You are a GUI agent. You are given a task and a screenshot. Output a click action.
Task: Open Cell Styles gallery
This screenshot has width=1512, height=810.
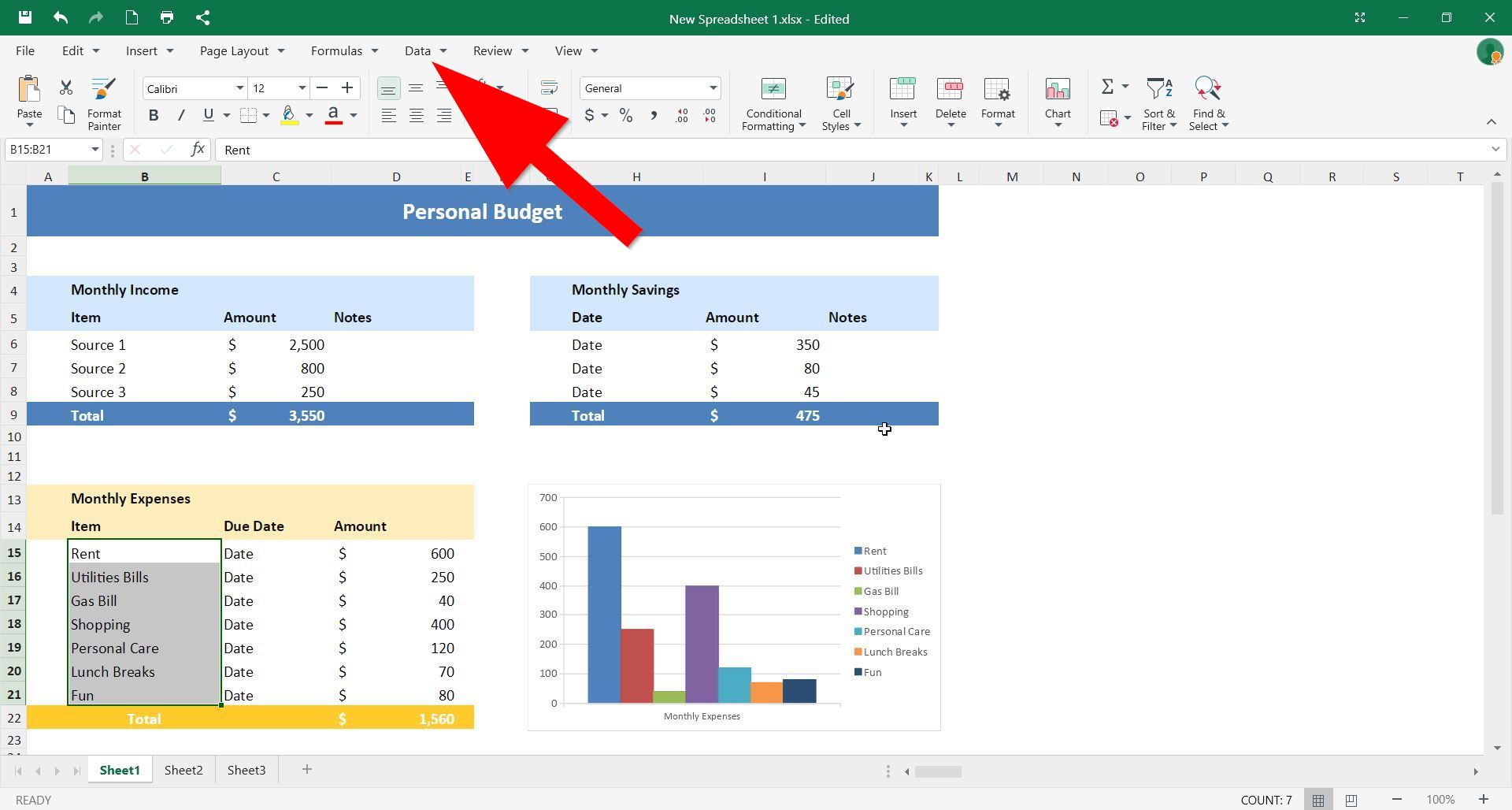pyautogui.click(x=841, y=103)
